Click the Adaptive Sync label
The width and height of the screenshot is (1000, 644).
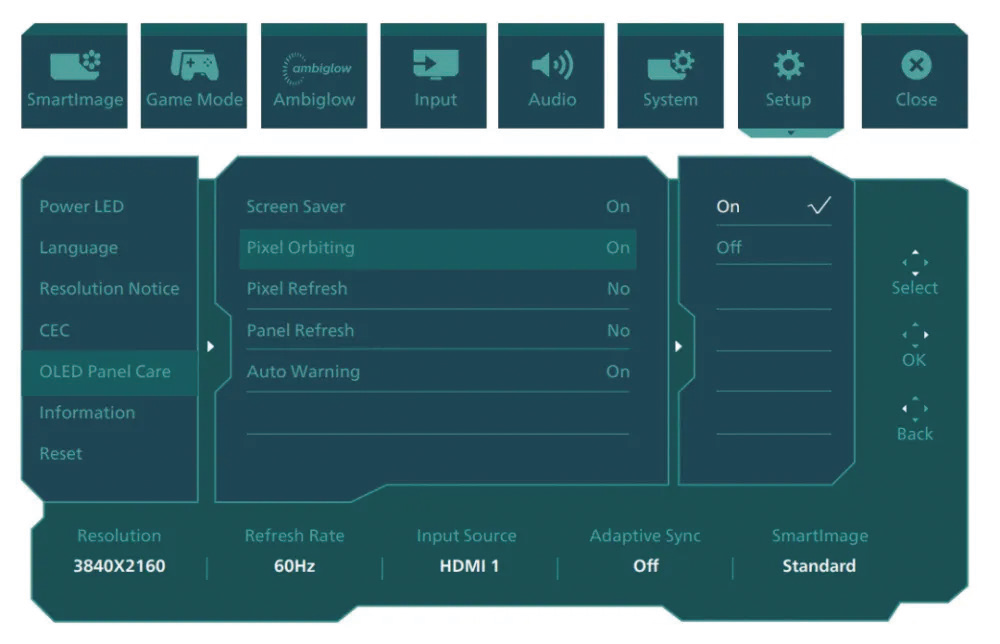645,536
